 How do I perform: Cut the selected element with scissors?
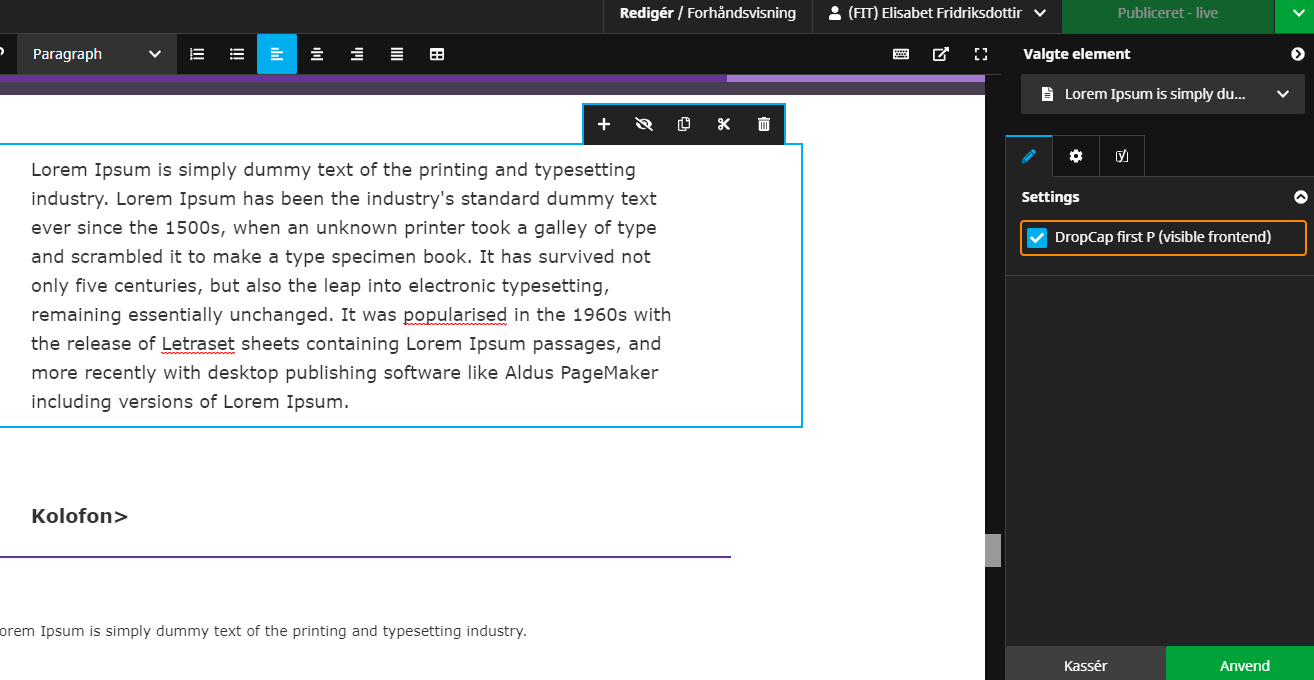coord(724,124)
